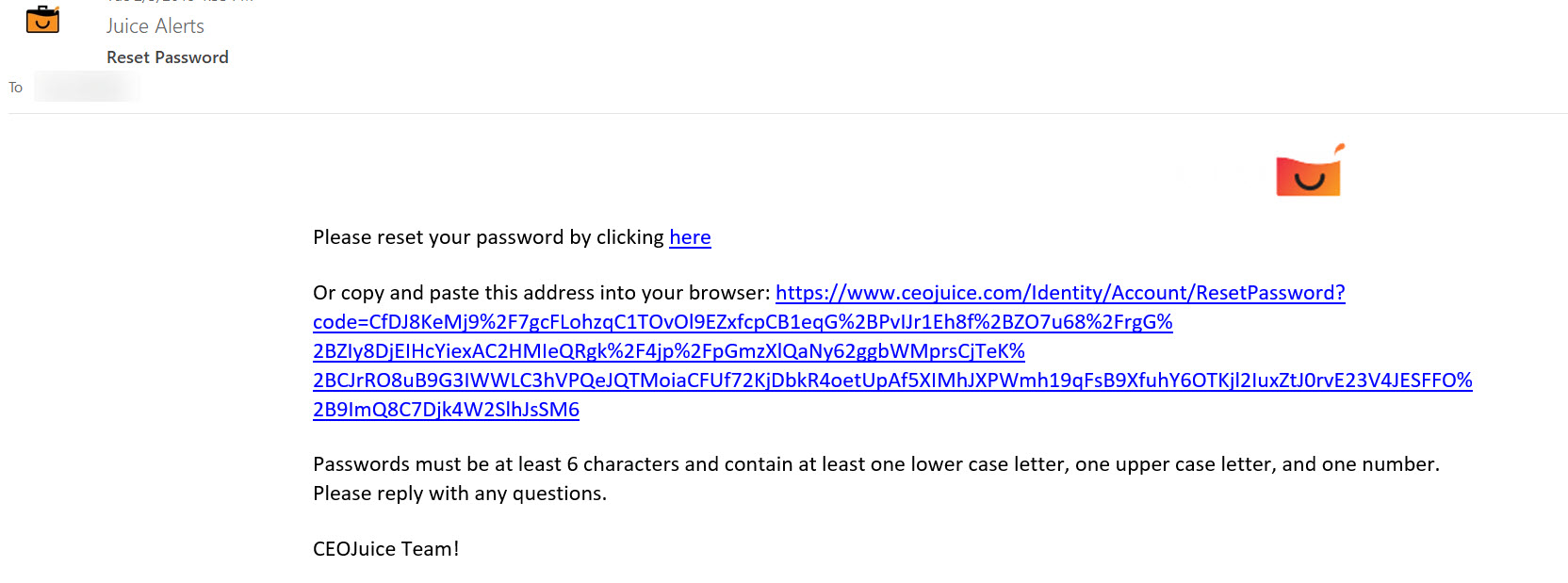Click the 'Reset Password' subject line

point(167,57)
